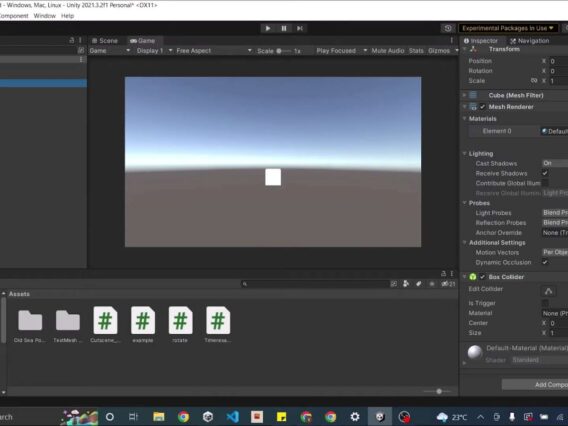The width and height of the screenshot is (568, 426).
Task: Open the Game view mode dropdown
Action: tap(110, 51)
